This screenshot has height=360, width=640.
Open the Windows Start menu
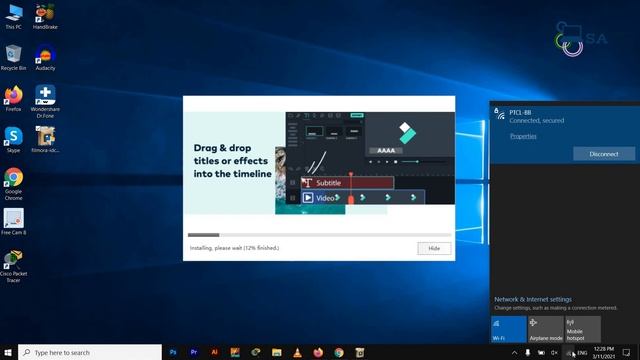pyautogui.click(x=8, y=352)
